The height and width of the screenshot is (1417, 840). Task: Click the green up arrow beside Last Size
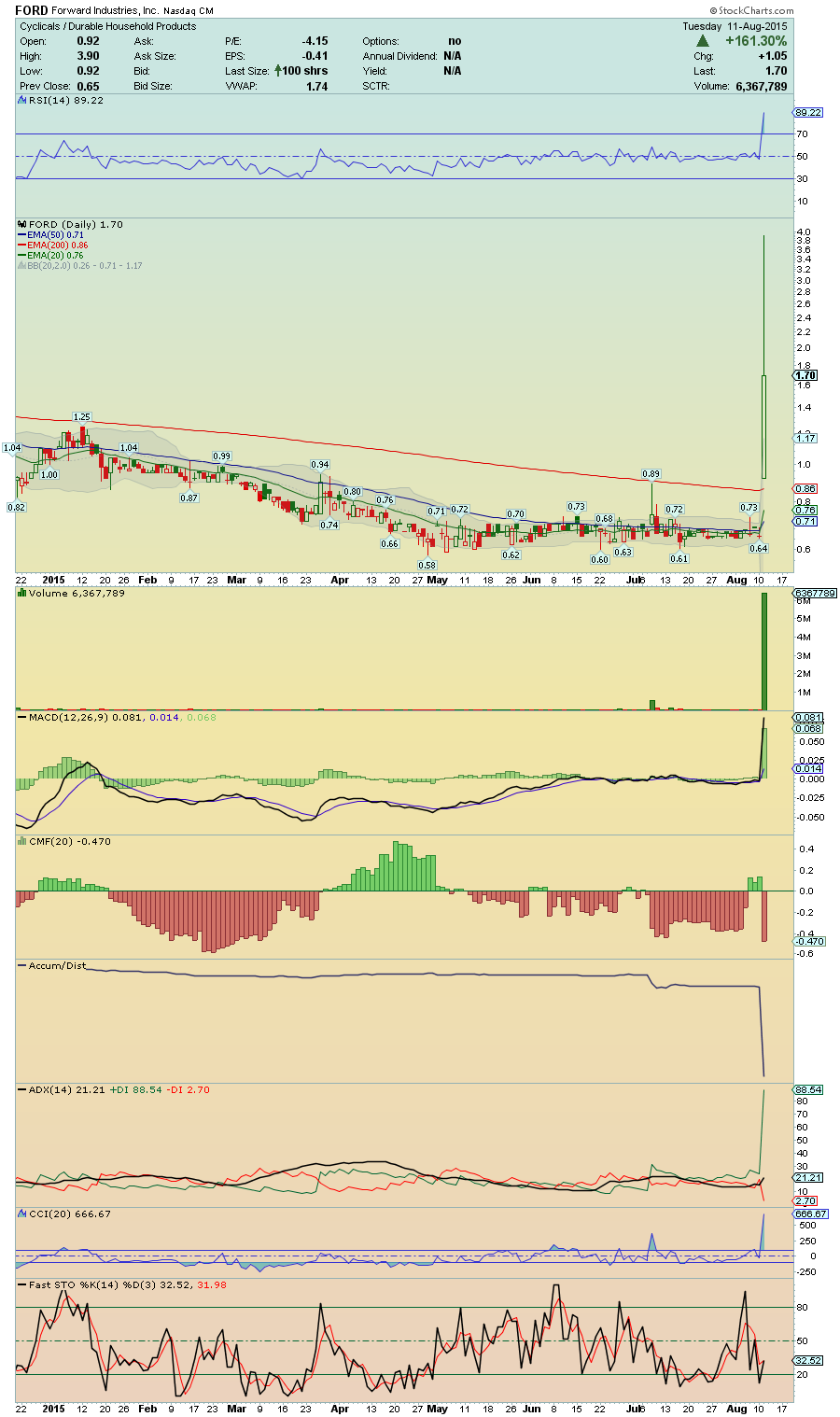278,71
